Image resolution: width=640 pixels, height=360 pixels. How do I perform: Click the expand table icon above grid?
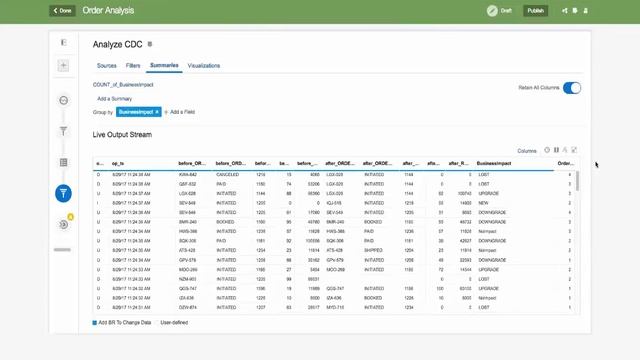click(x=574, y=150)
